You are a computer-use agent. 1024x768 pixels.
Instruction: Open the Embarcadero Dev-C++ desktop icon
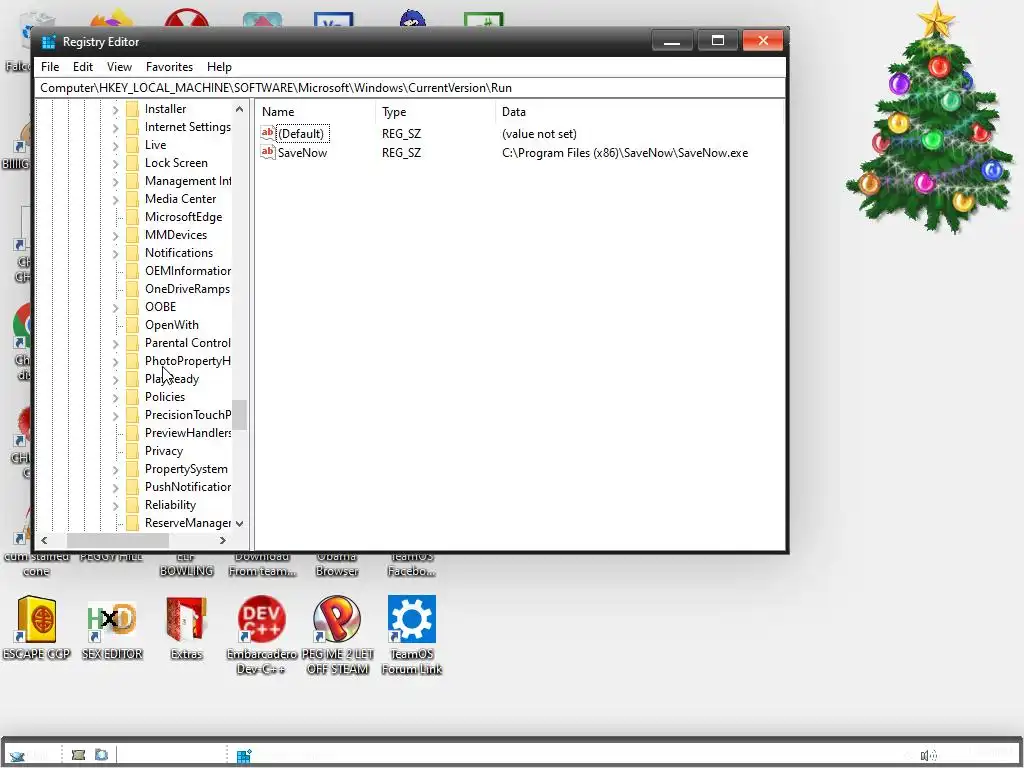[261, 635]
